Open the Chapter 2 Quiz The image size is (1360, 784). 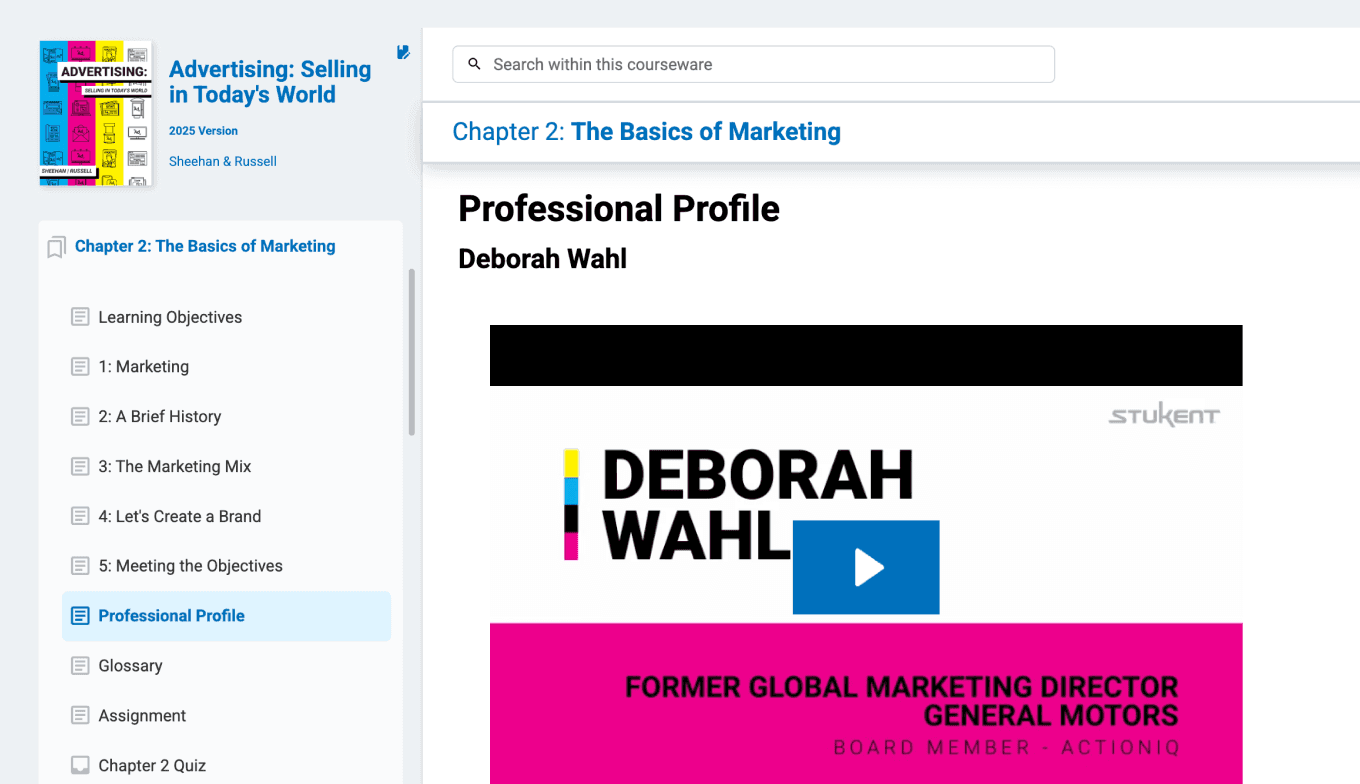(152, 766)
